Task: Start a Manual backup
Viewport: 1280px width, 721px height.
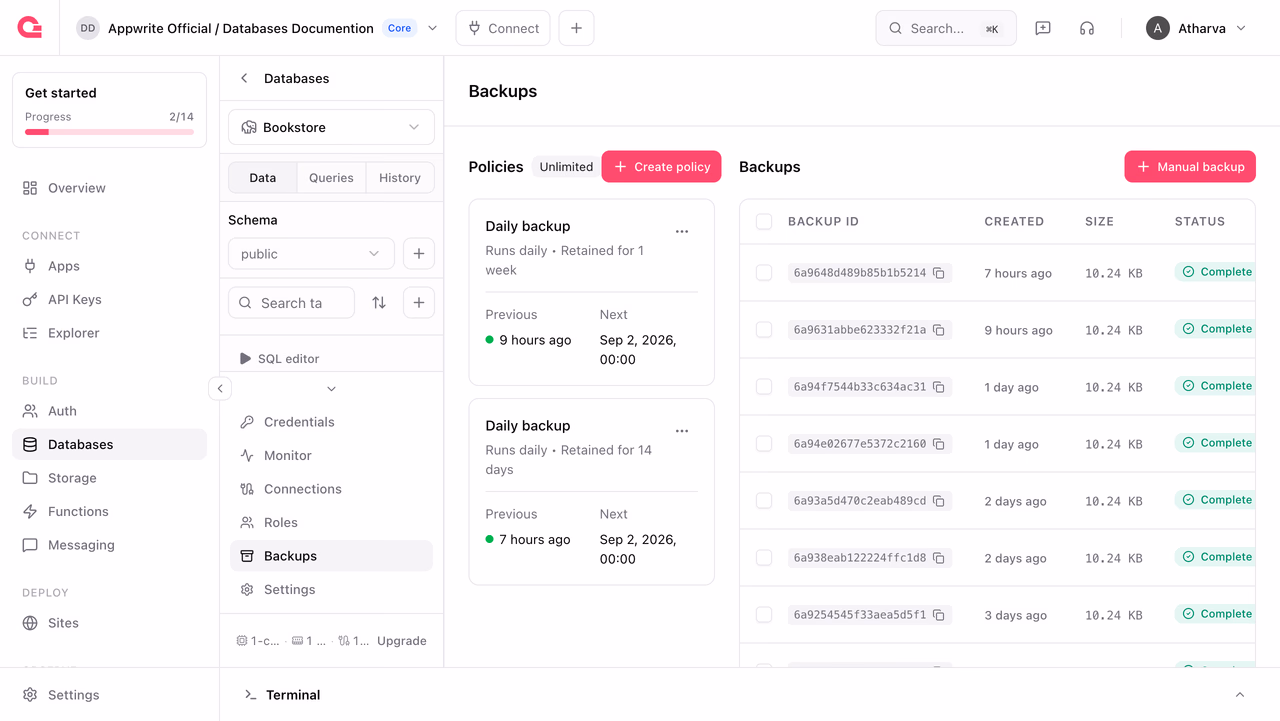Action: [1190, 167]
